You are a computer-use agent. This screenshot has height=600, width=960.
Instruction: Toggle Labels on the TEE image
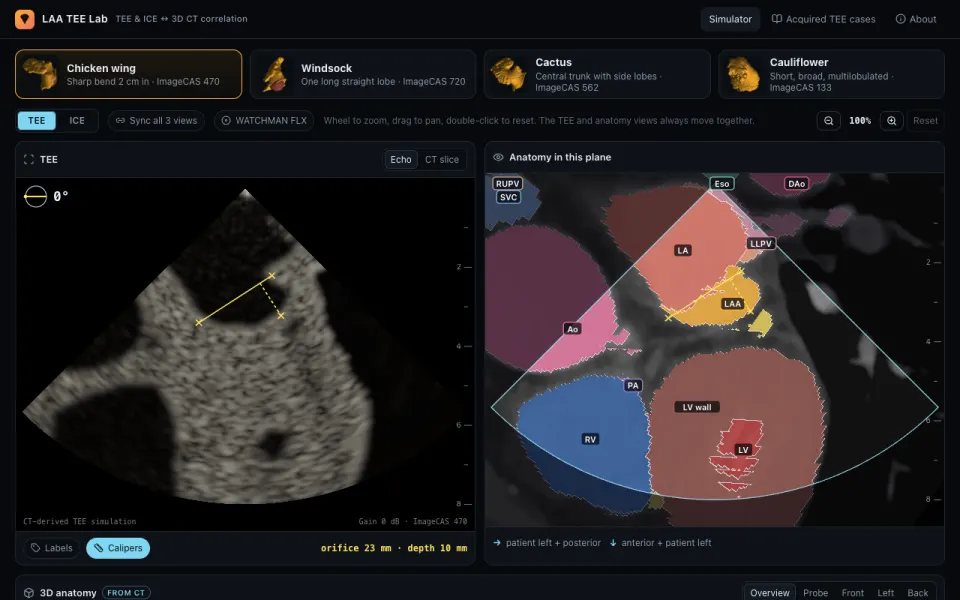(x=52, y=548)
